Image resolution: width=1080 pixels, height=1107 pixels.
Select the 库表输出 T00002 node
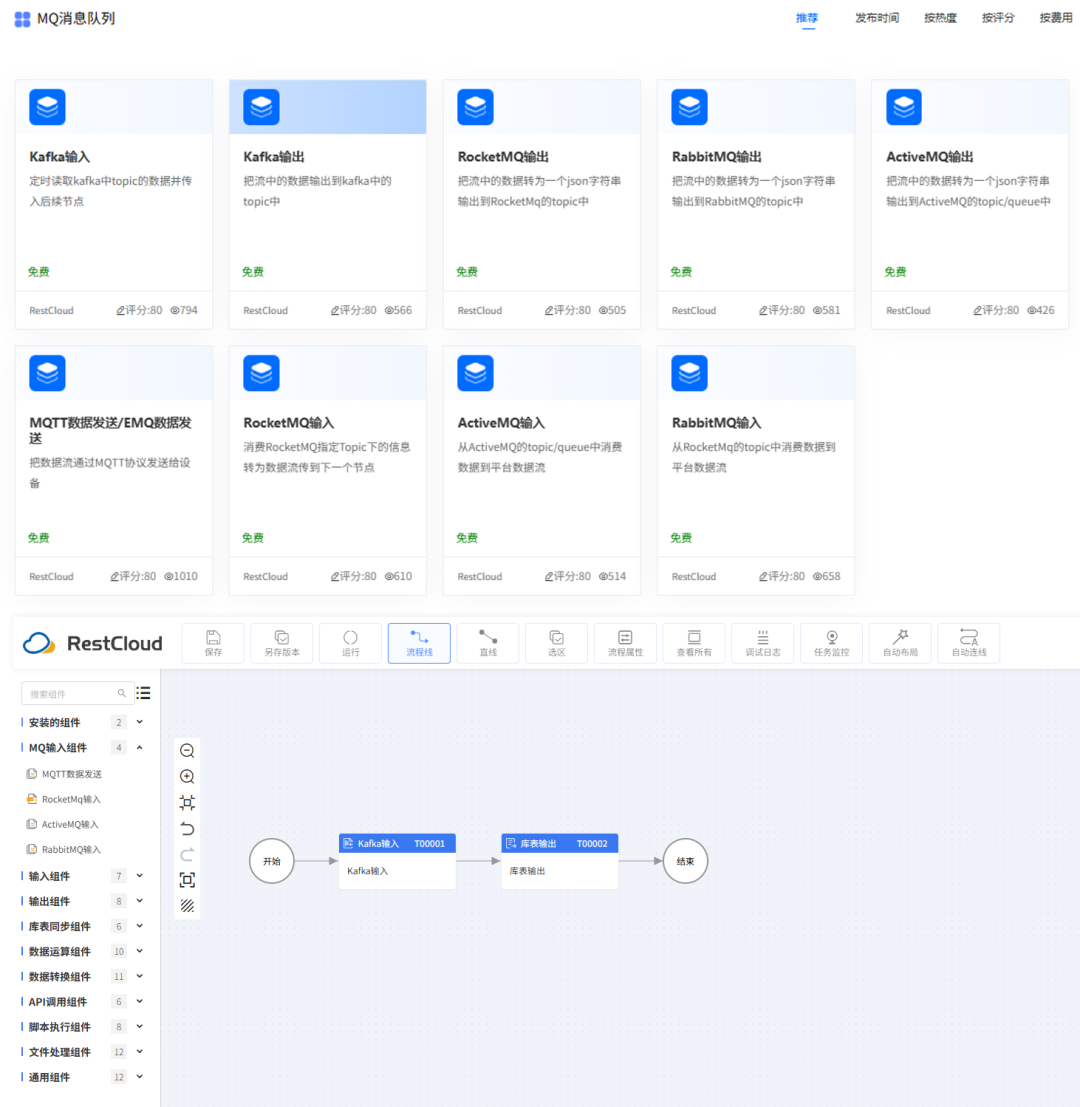click(560, 861)
